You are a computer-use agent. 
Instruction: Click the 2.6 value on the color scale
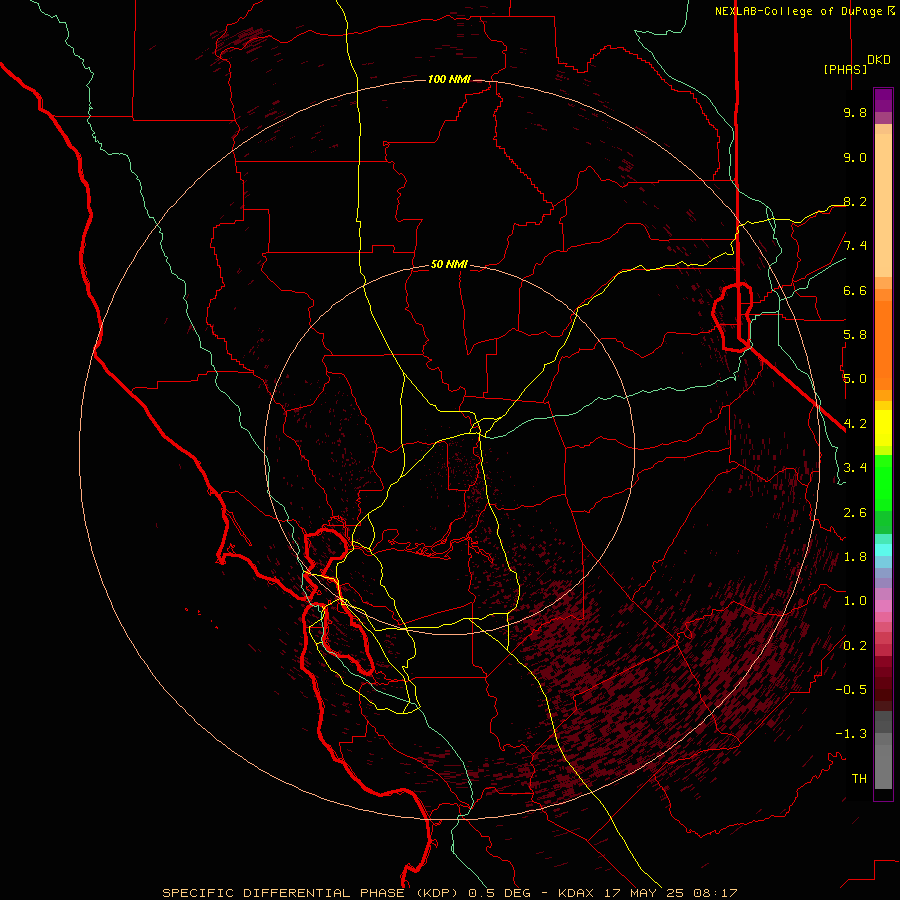coord(855,512)
